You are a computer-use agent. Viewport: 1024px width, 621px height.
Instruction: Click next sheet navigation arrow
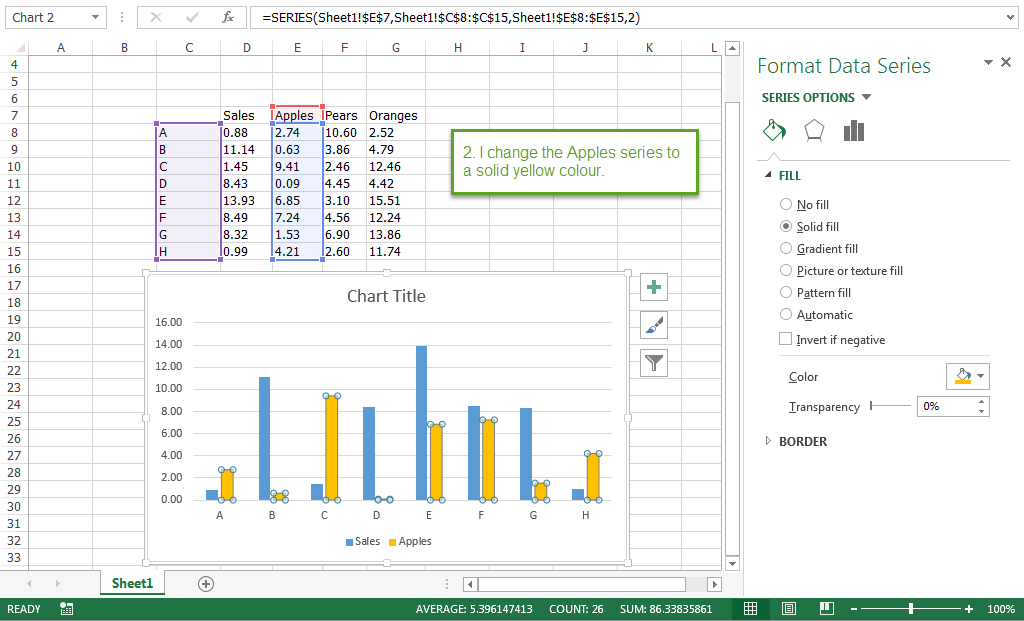click(57, 583)
